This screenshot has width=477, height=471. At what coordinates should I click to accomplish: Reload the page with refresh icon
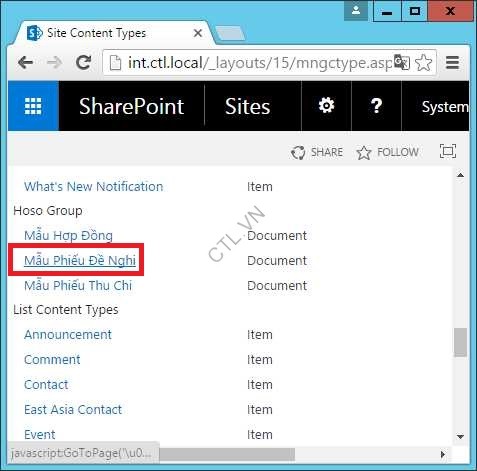[83, 62]
